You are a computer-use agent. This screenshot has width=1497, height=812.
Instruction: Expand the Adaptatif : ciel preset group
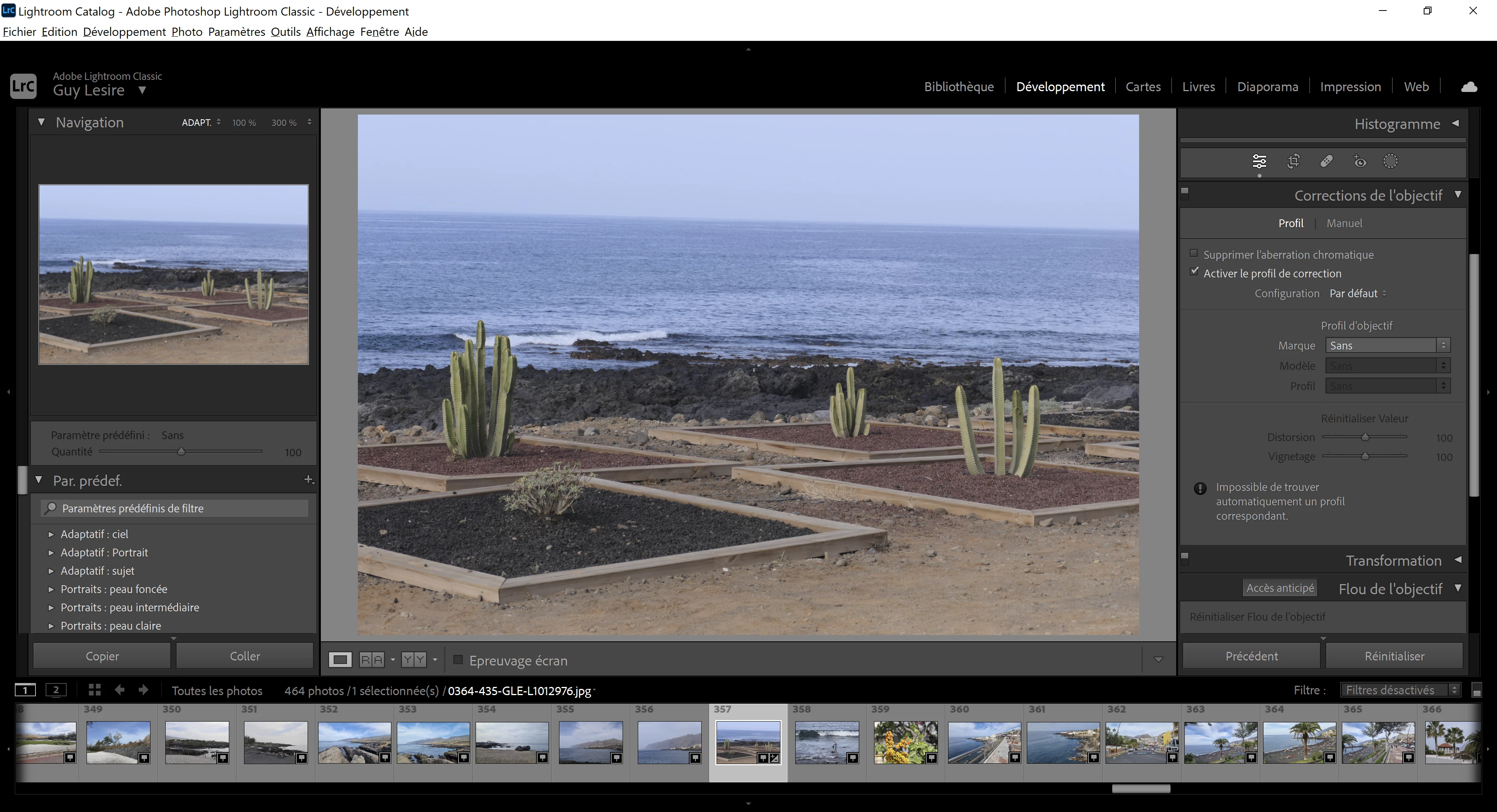point(51,534)
